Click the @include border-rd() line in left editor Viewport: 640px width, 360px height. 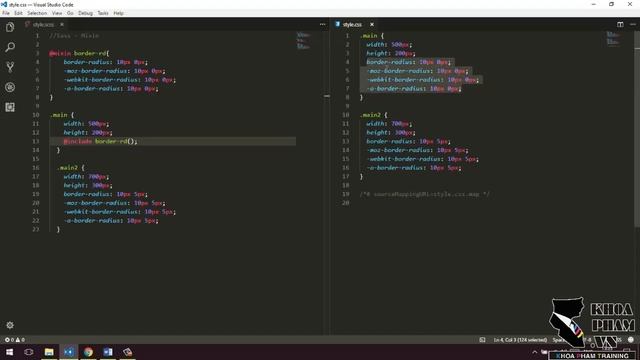click(x=100, y=141)
